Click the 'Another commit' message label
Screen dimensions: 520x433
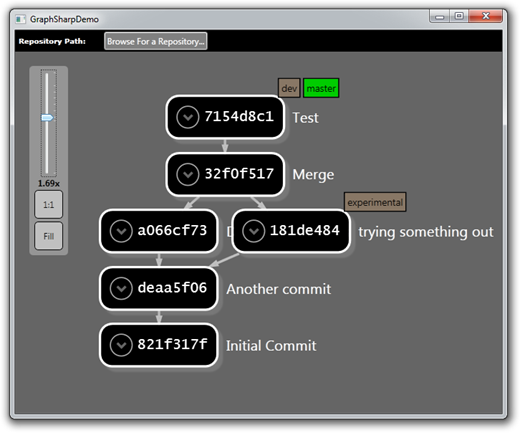[279, 289]
